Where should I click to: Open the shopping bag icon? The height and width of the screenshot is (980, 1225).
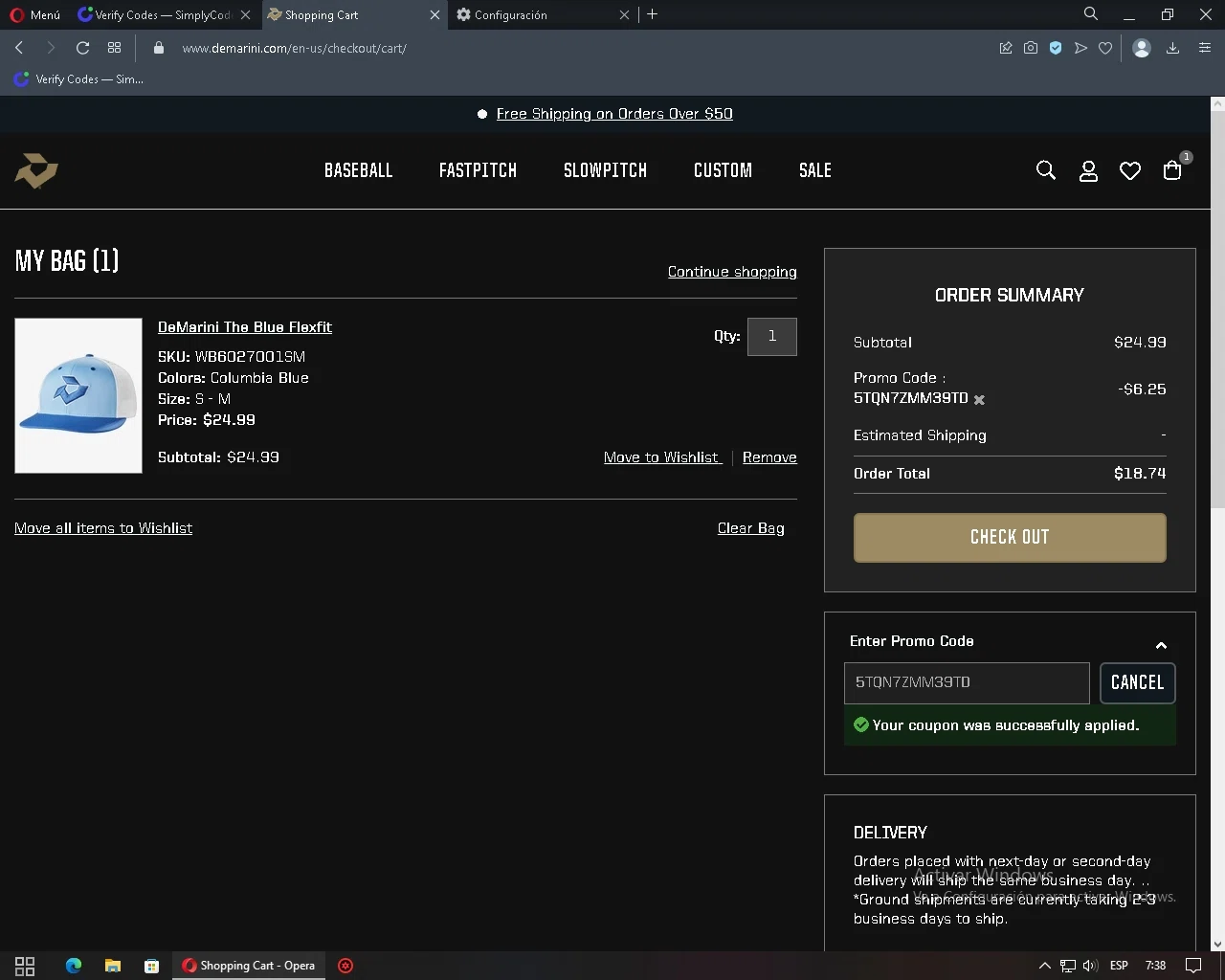click(x=1172, y=170)
